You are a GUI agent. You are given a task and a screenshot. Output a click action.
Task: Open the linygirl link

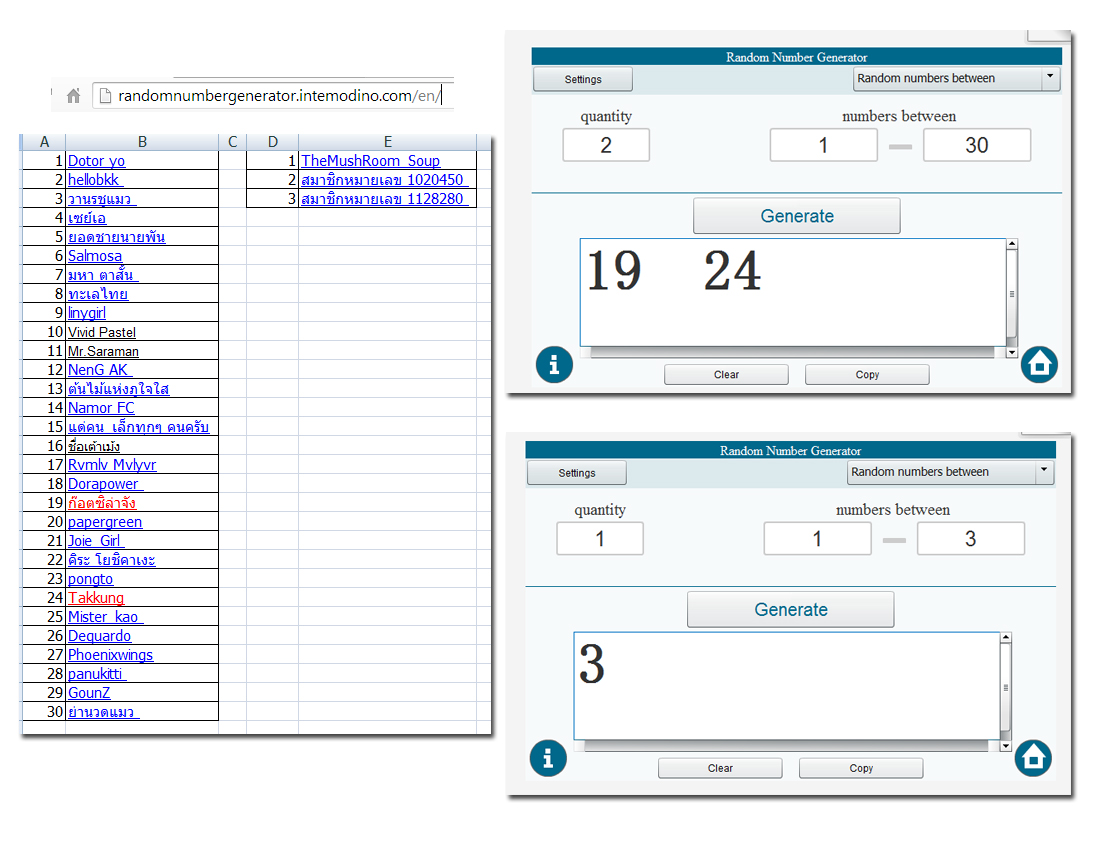(87, 313)
